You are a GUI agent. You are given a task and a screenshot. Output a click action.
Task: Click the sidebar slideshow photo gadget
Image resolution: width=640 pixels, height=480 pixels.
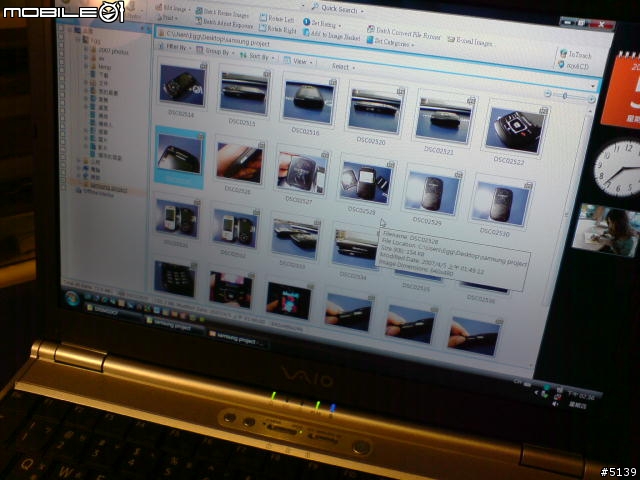point(606,230)
